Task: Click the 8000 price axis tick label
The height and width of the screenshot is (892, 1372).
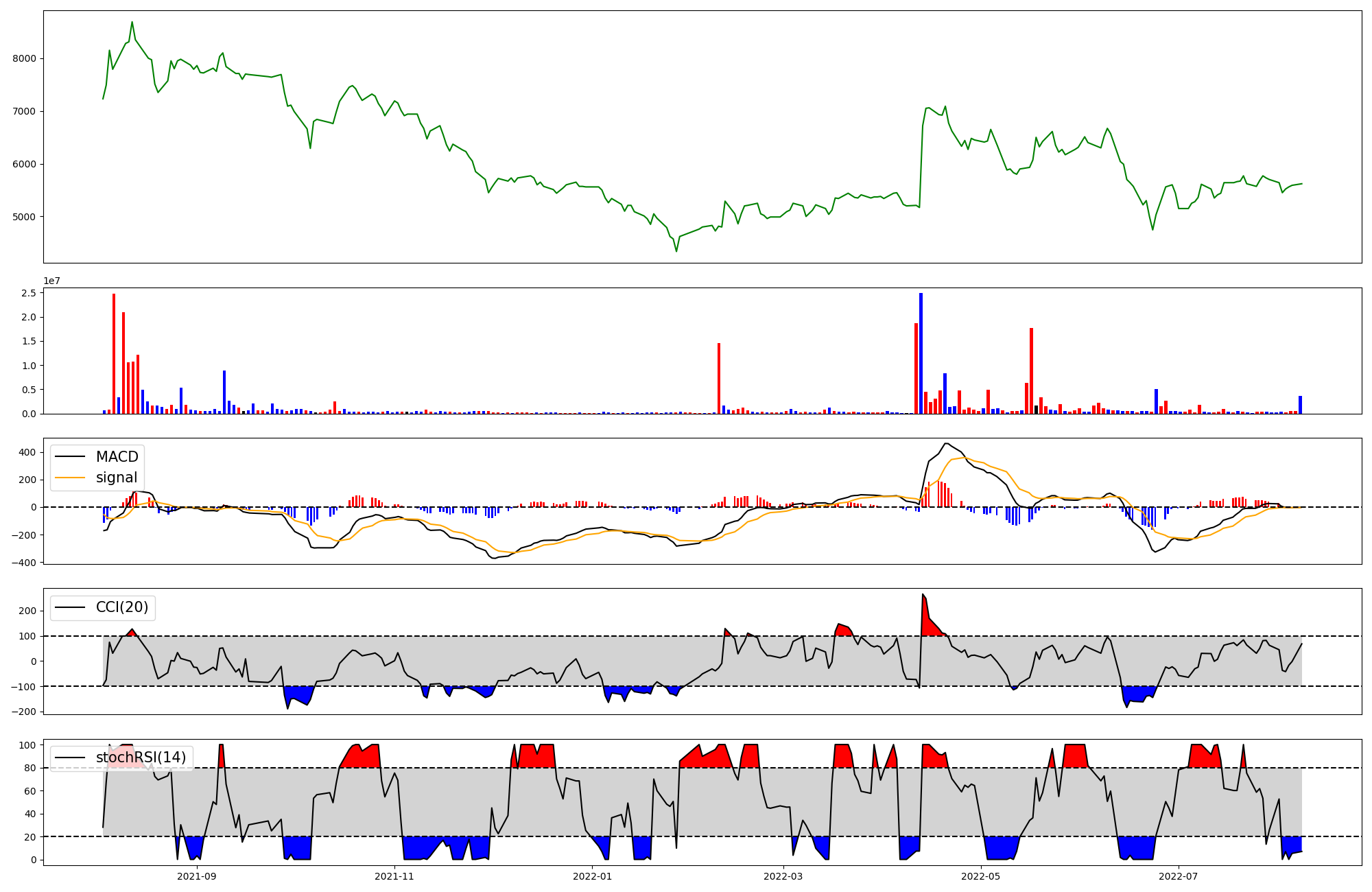Action: point(25,58)
